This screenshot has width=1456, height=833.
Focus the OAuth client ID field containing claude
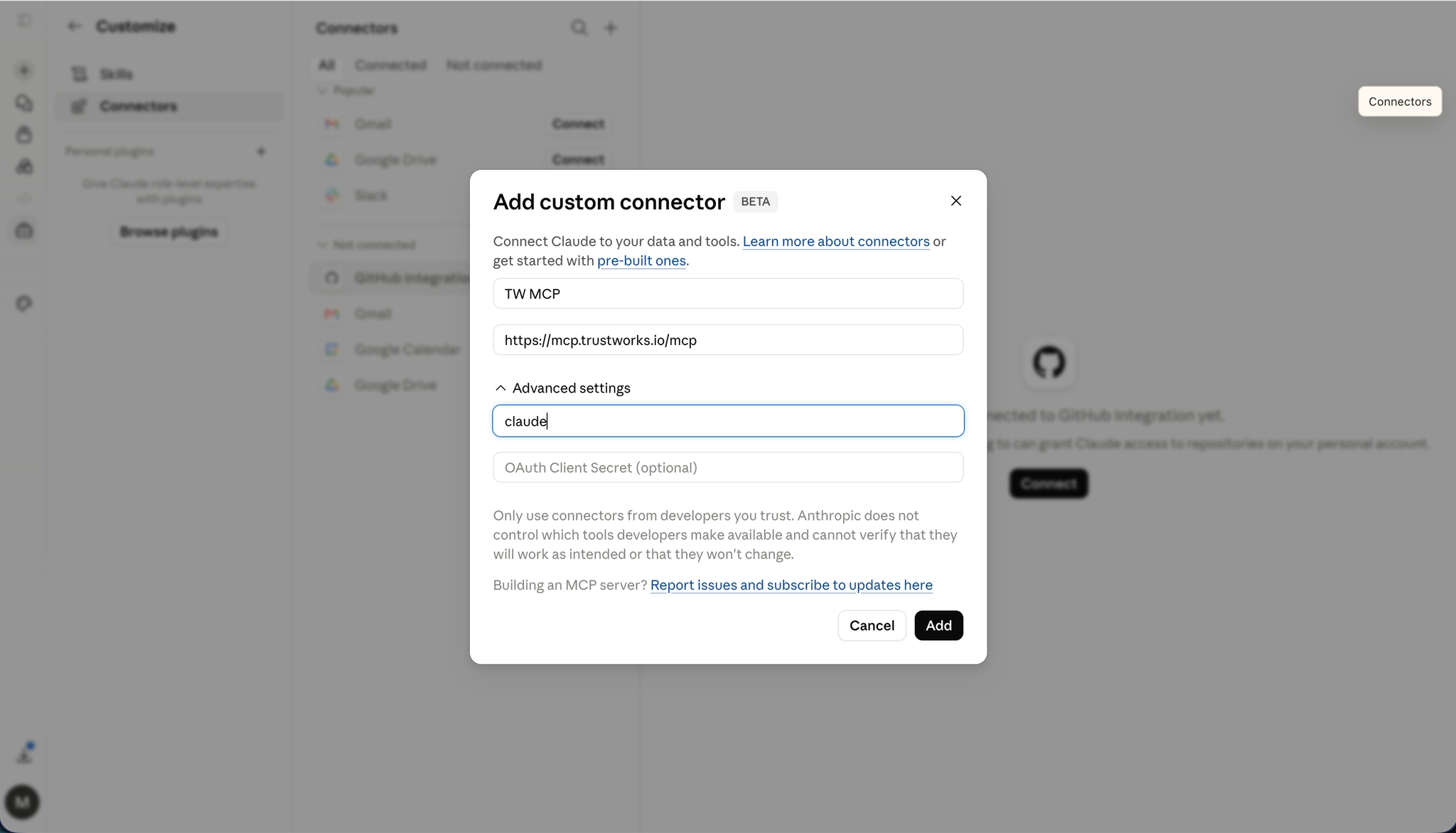pos(728,421)
